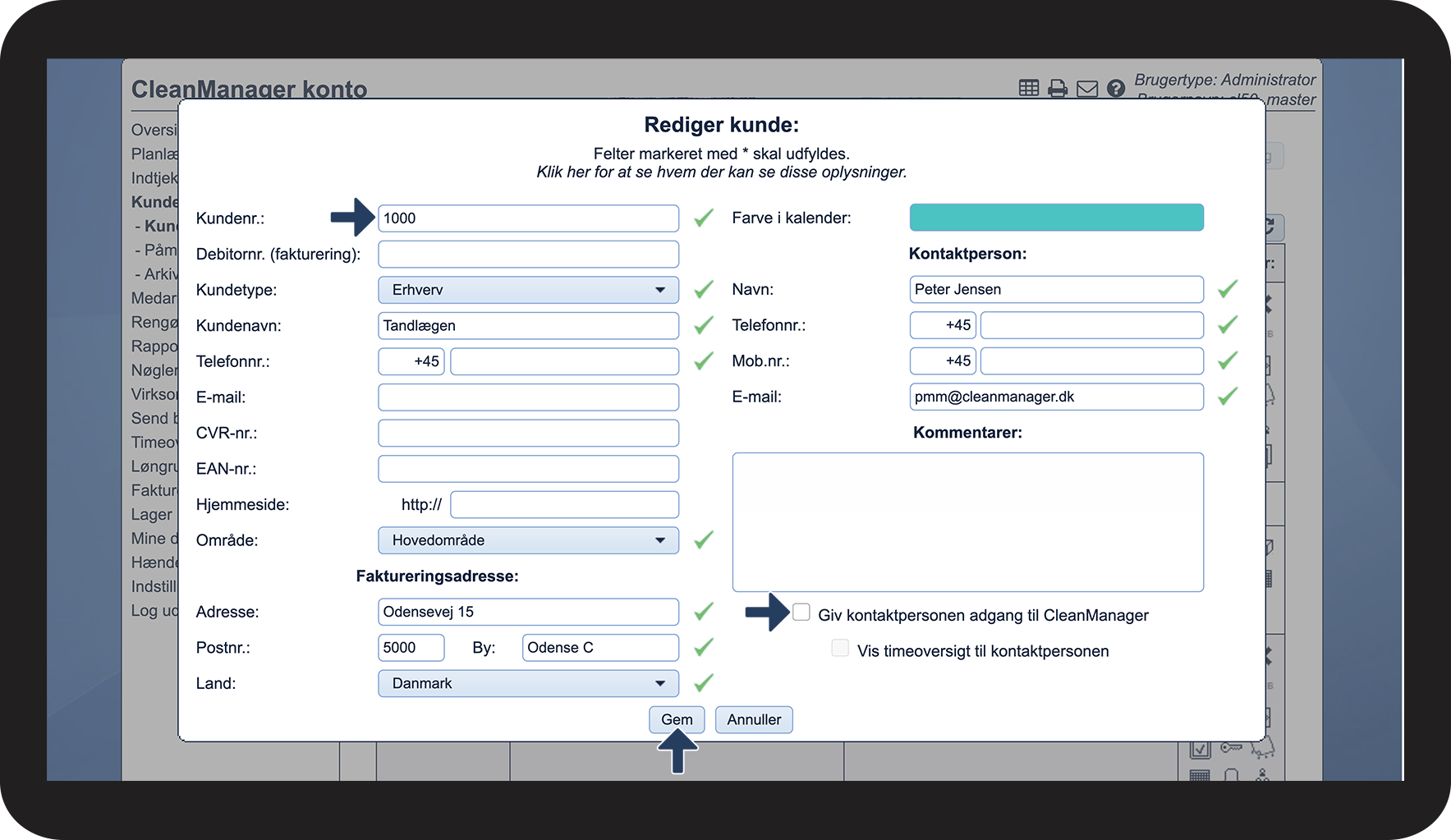The width and height of the screenshot is (1451, 840).
Task: Focus the Debitornr. (fakturering) field
Action: 528,254
